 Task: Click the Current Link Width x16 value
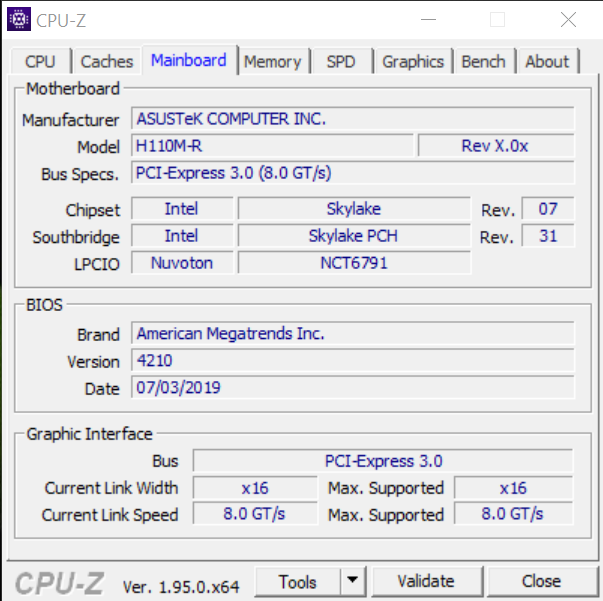point(255,488)
